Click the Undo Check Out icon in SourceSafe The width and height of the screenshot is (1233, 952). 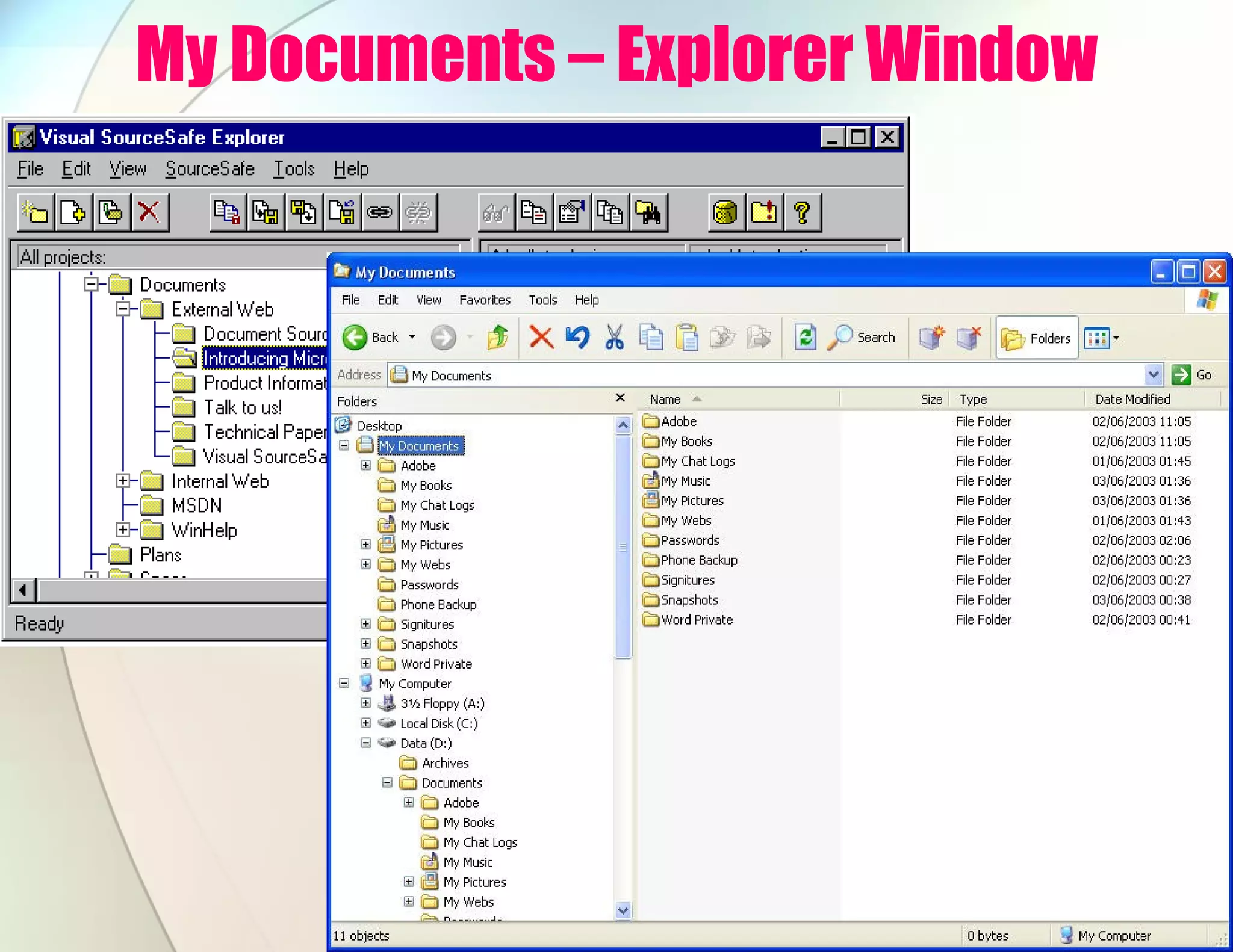341,212
